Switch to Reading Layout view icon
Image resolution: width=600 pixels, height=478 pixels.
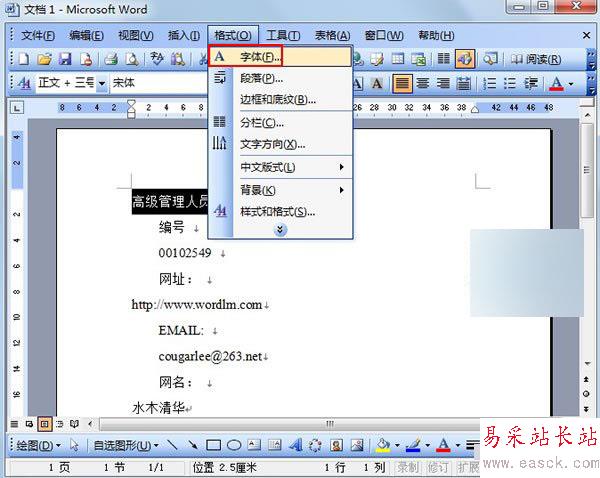tap(74, 424)
